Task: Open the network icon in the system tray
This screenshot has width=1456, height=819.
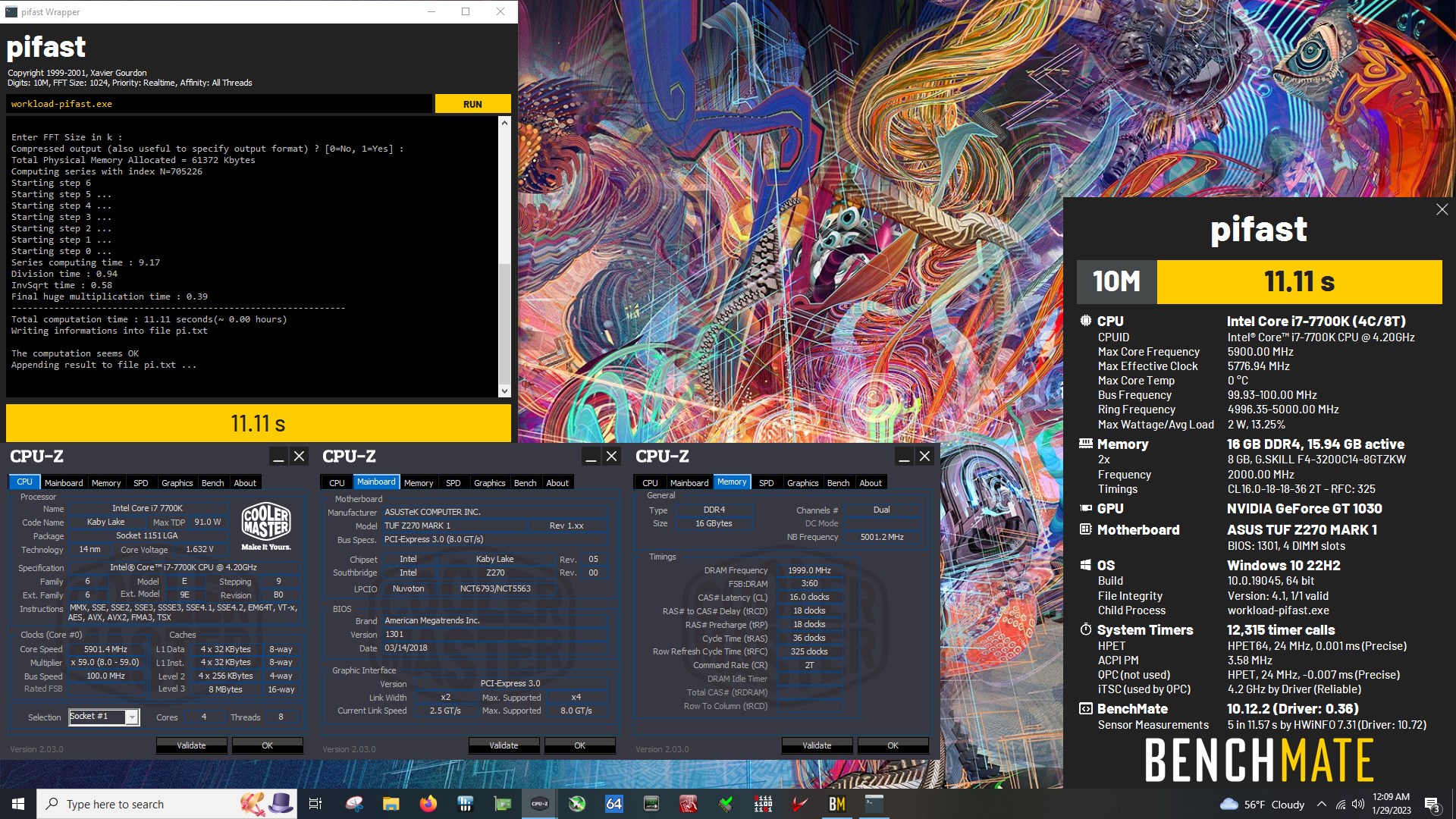Action: click(x=1341, y=804)
